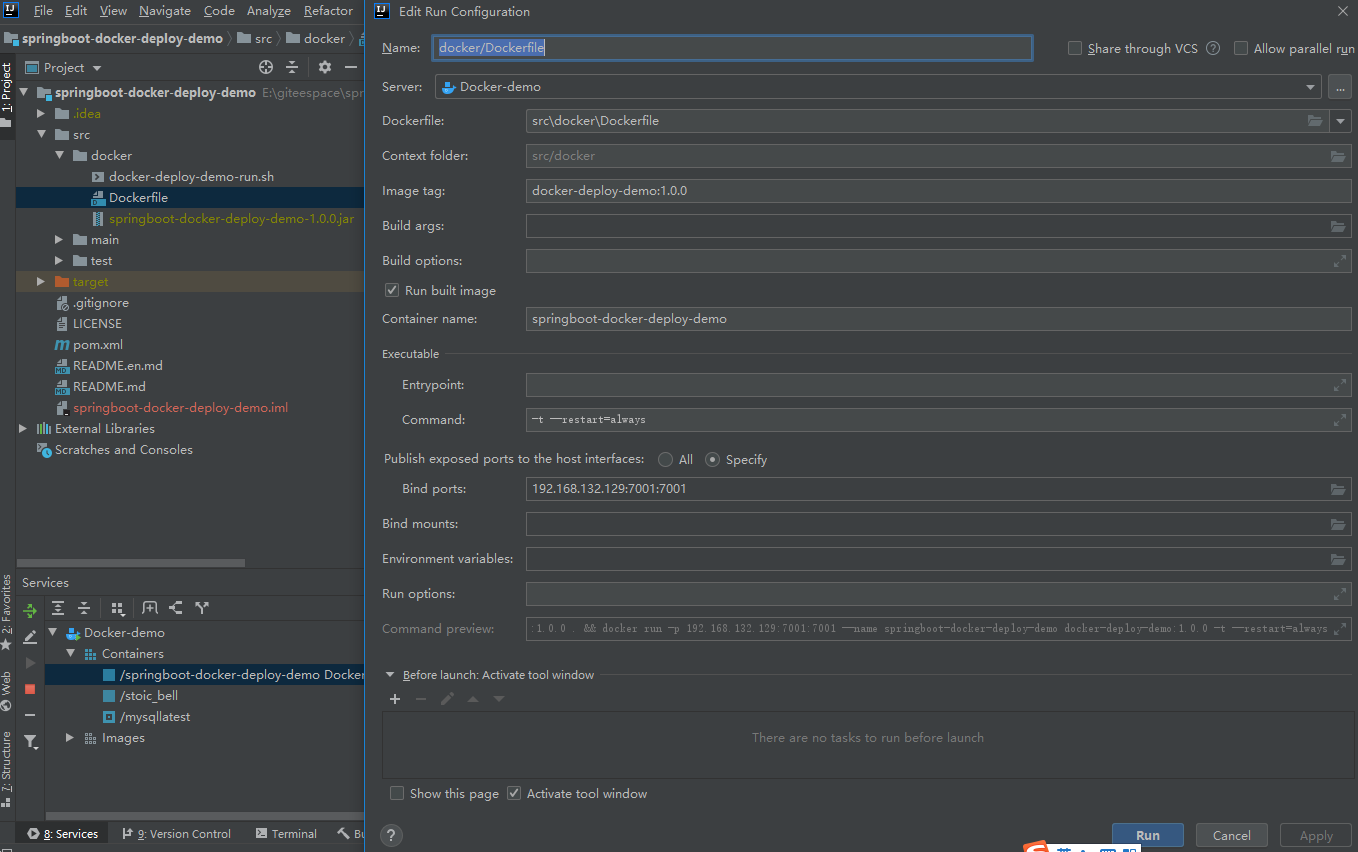
Task: Check the Show this page checkbox
Action: pos(397,793)
